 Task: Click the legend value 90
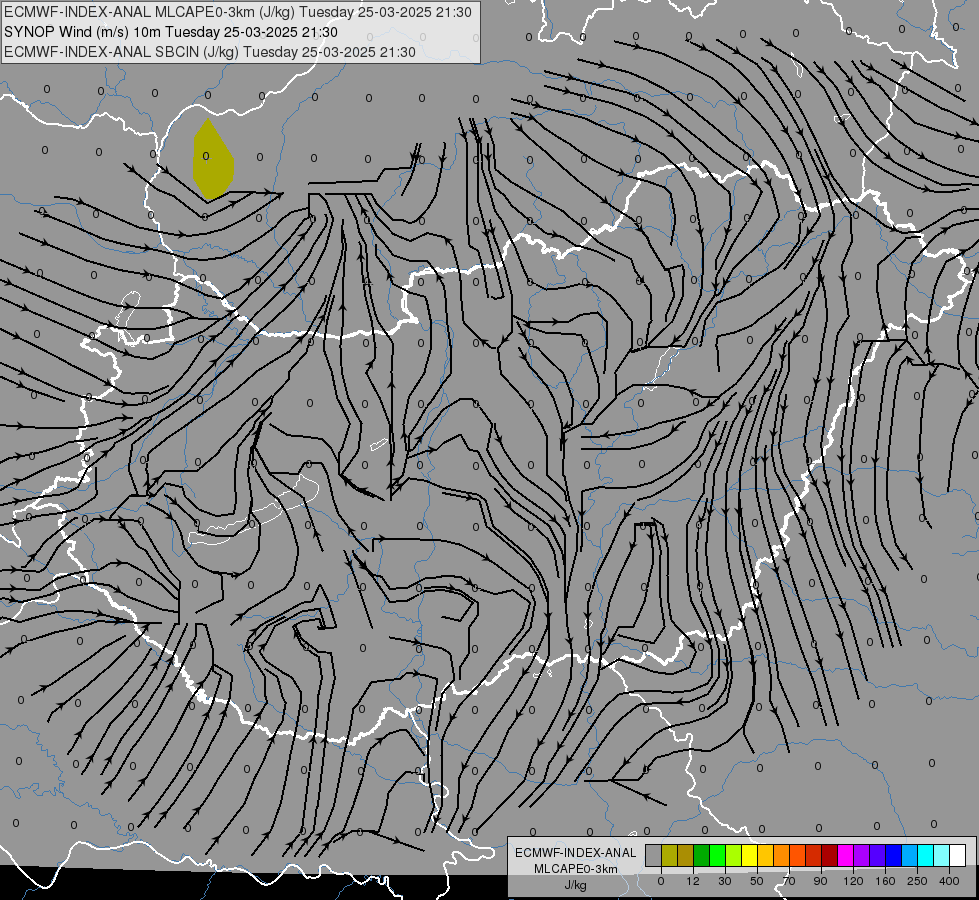pyautogui.click(x=820, y=881)
